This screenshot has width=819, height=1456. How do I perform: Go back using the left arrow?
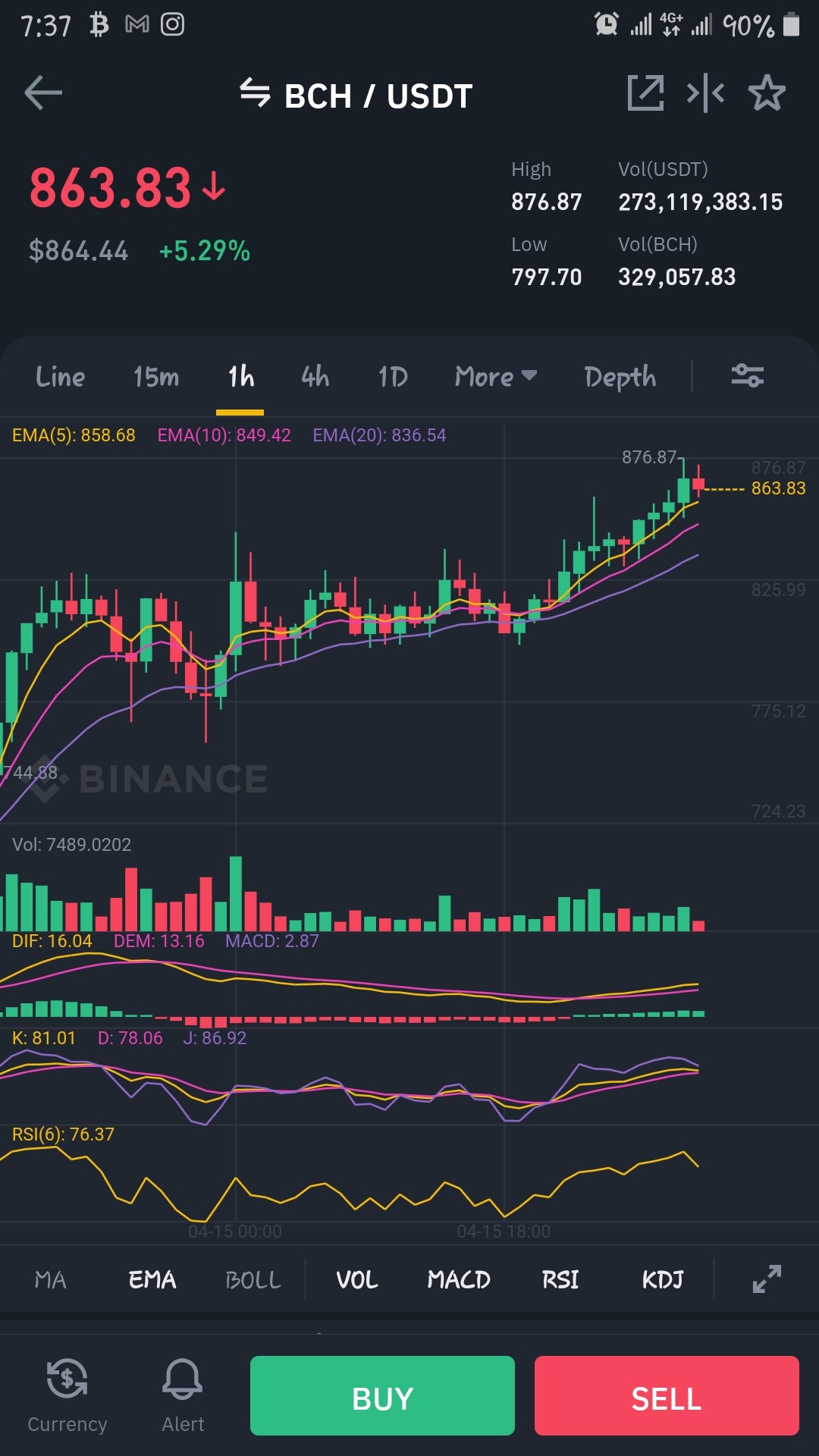click(x=43, y=94)
